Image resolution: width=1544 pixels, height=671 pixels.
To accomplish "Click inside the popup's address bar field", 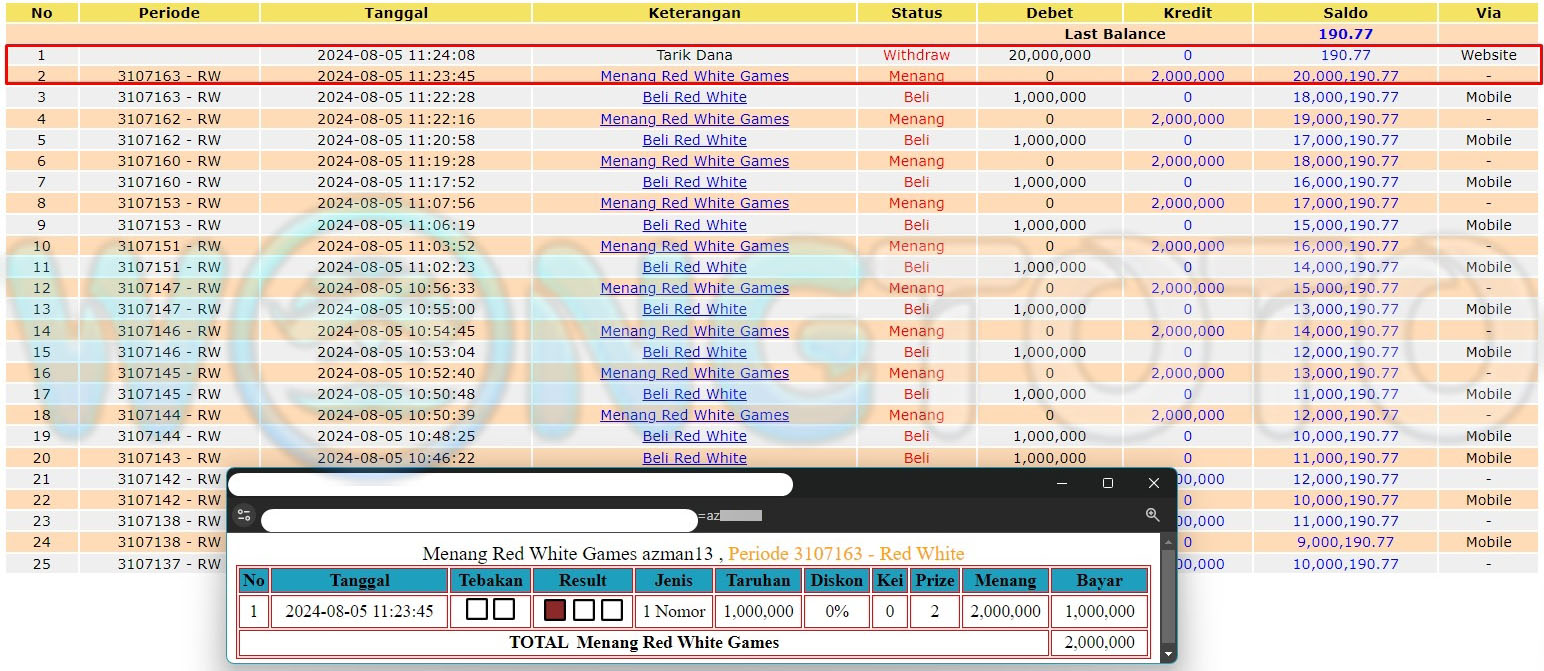I will 480,520.
